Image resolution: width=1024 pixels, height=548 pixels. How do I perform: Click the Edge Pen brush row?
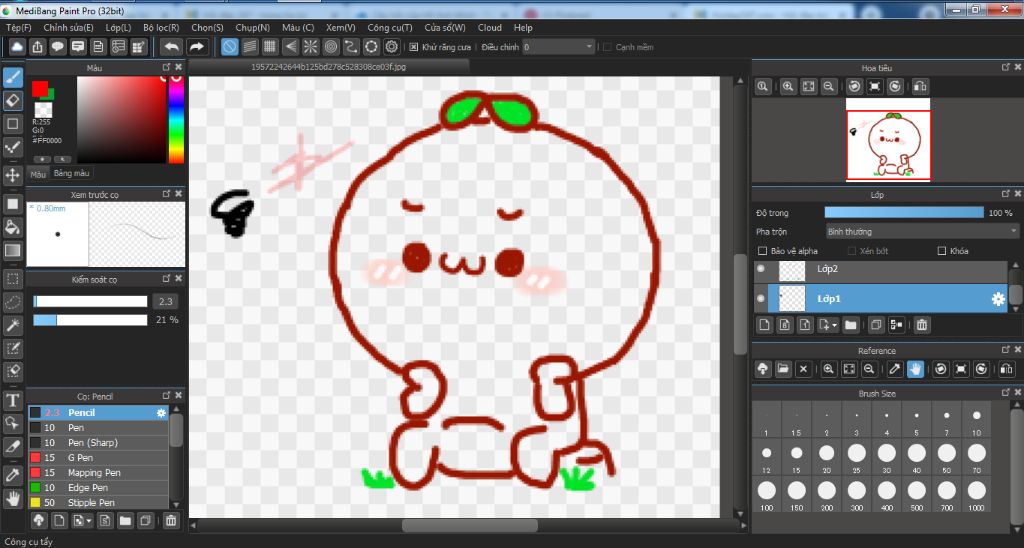point(98,488)
